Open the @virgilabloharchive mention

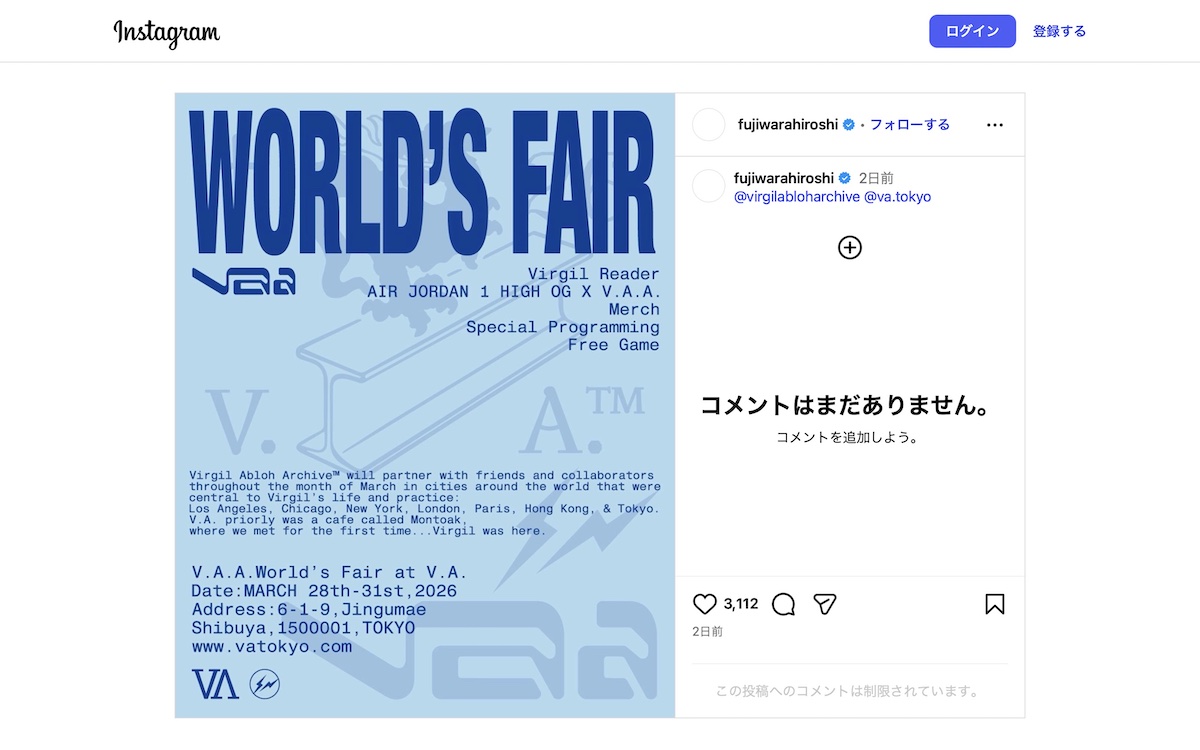coord(797,197)
